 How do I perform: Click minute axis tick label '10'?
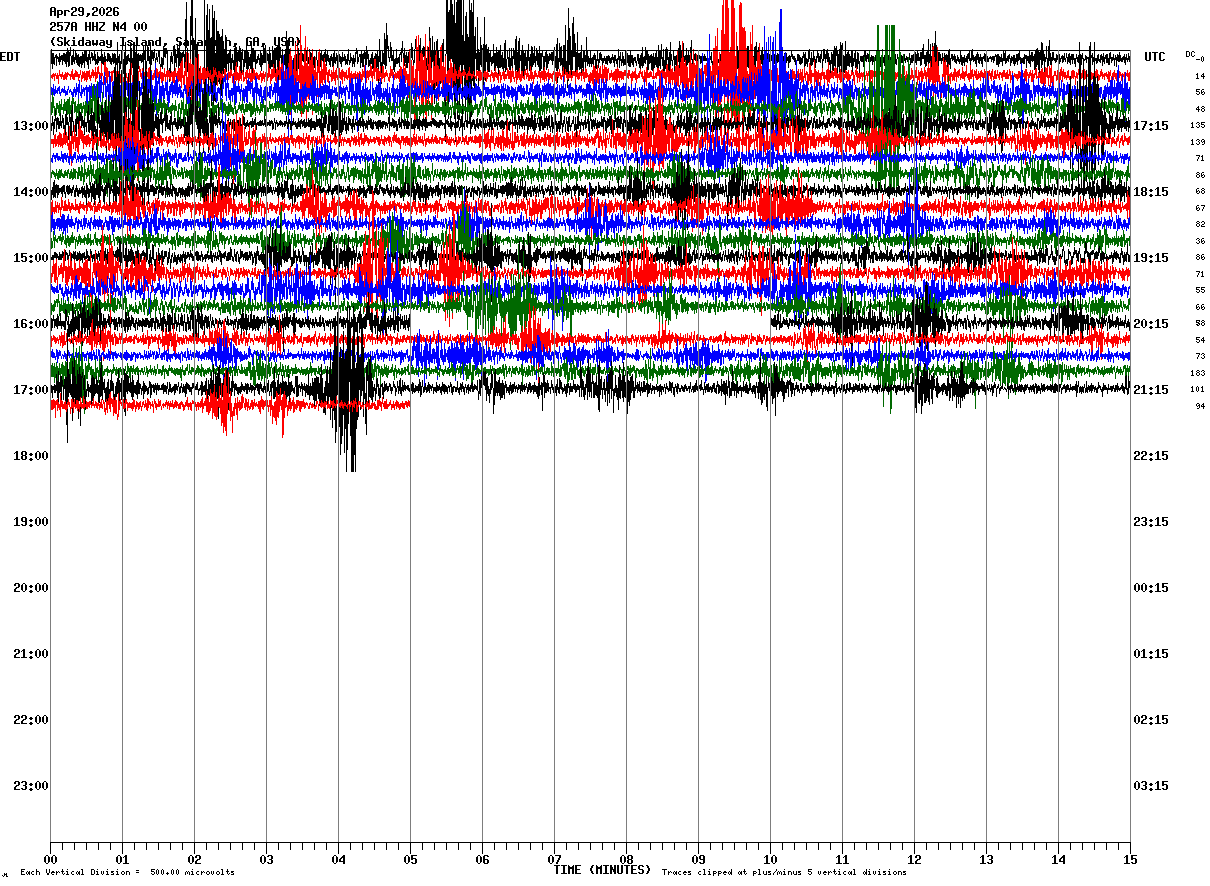click(770, 859)
